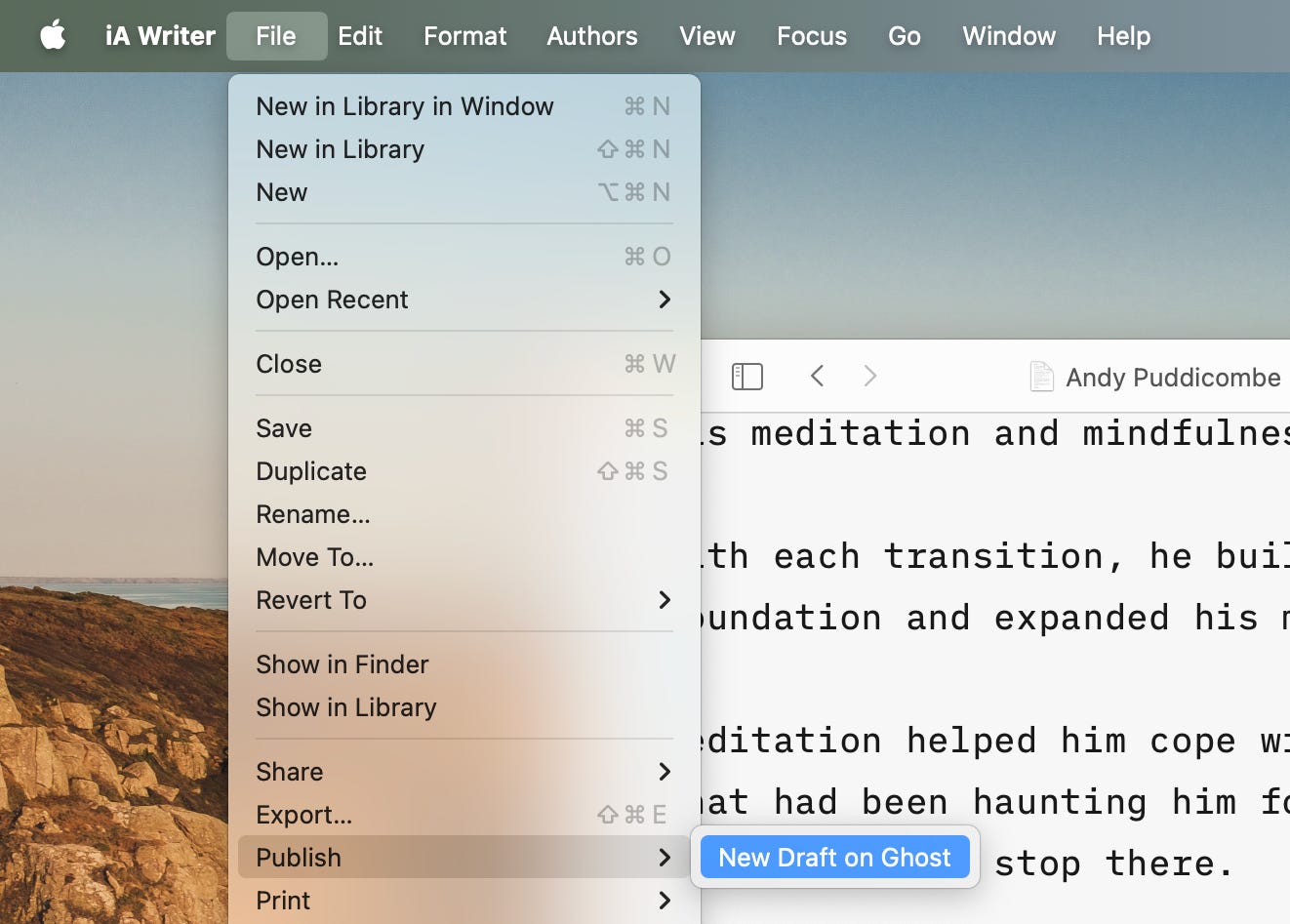Choose Close from the File menu

point(464,364)
